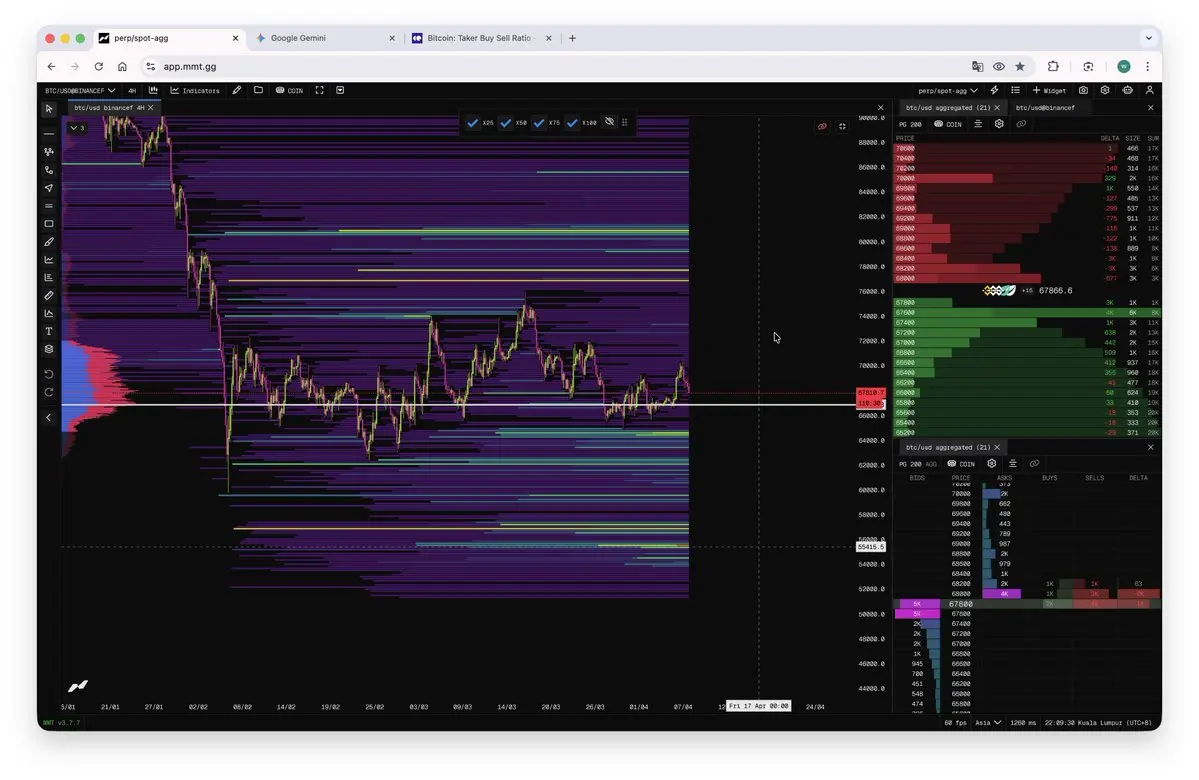This screenshot has height=780, width=1199.
Task: Select the btc/usd aggregated (21) upper tab
Action: pyautogui.click(x=948, y=108)
